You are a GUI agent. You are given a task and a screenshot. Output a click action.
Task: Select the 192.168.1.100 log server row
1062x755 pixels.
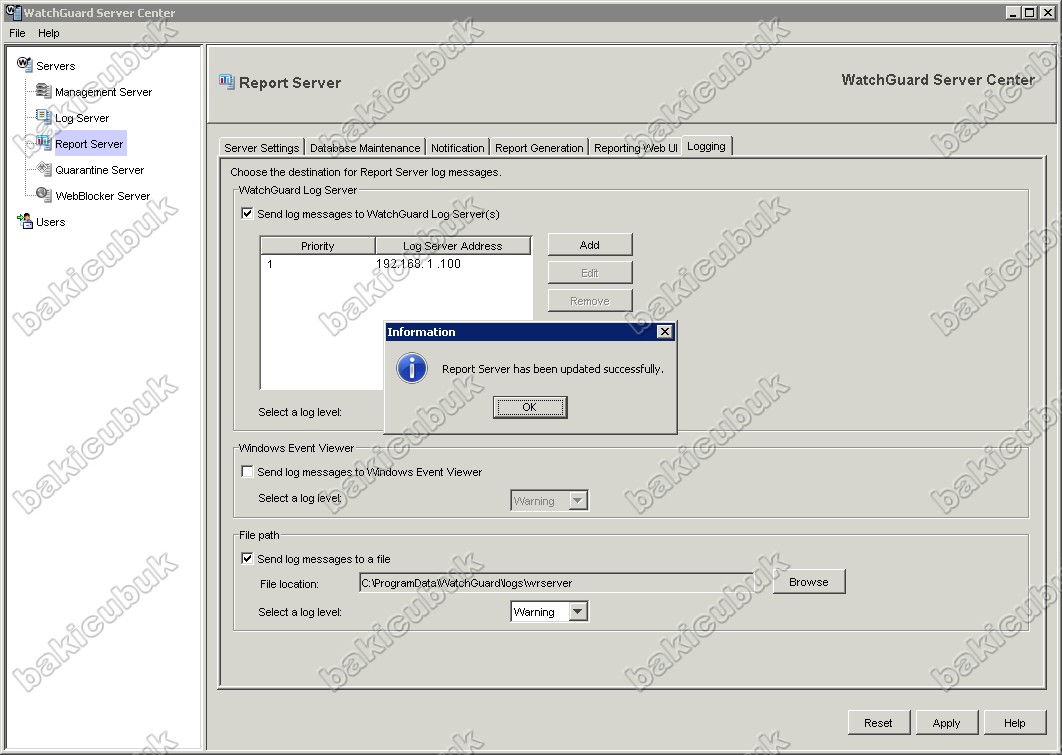click(x=396, y=264)
